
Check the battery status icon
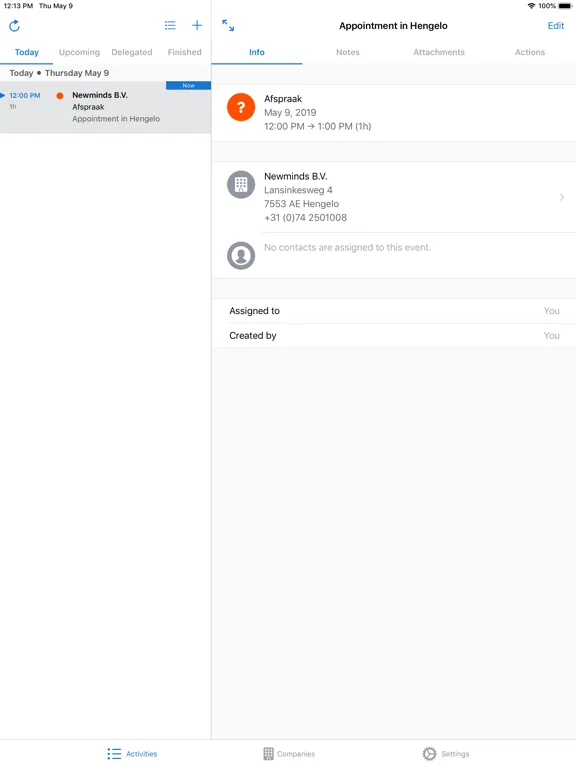(565, 6)
